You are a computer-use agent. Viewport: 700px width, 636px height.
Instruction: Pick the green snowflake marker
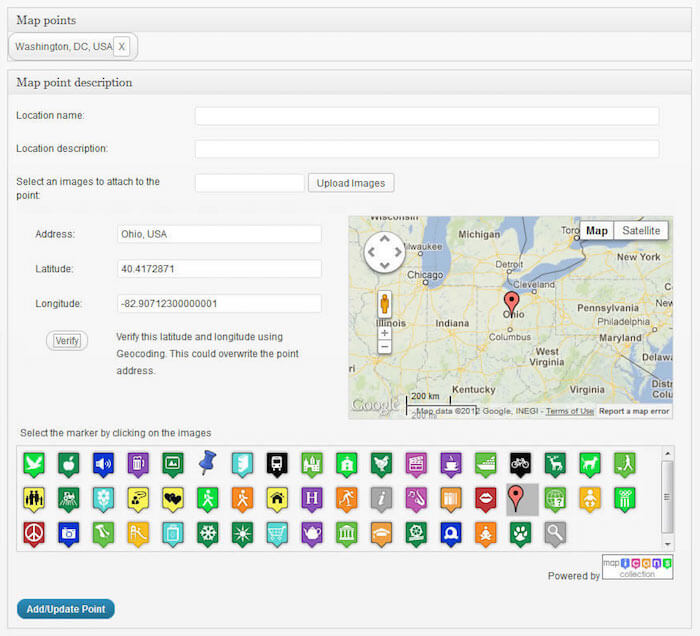(208, 534)
